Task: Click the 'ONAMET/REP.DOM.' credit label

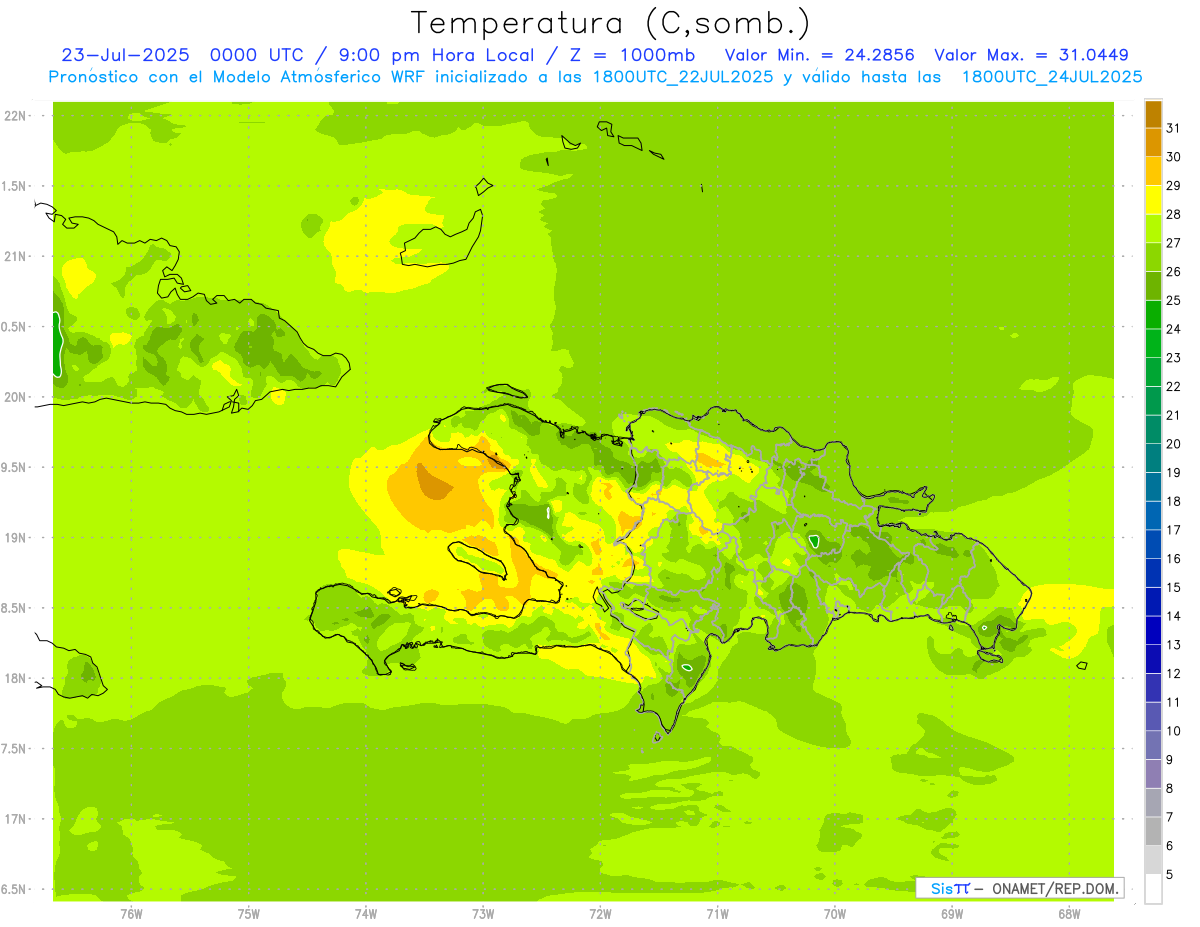Action: [x=1055, y=888]
